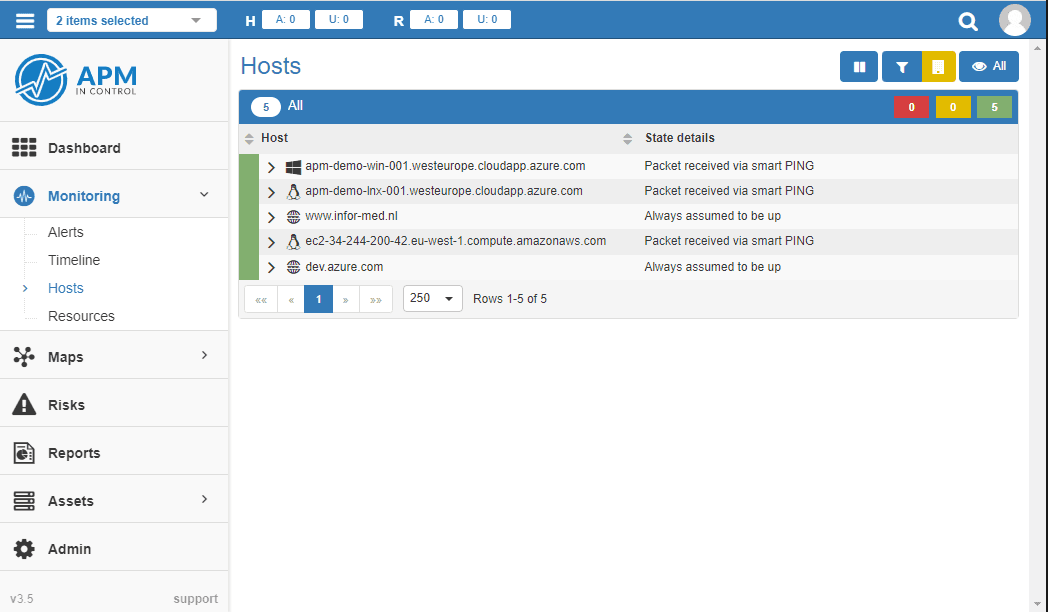Click Linux penguin icon of apm-demo-lnx-001
This screenshot has width=1048, height=612.
pyautogui.click(x=293, y=192)
